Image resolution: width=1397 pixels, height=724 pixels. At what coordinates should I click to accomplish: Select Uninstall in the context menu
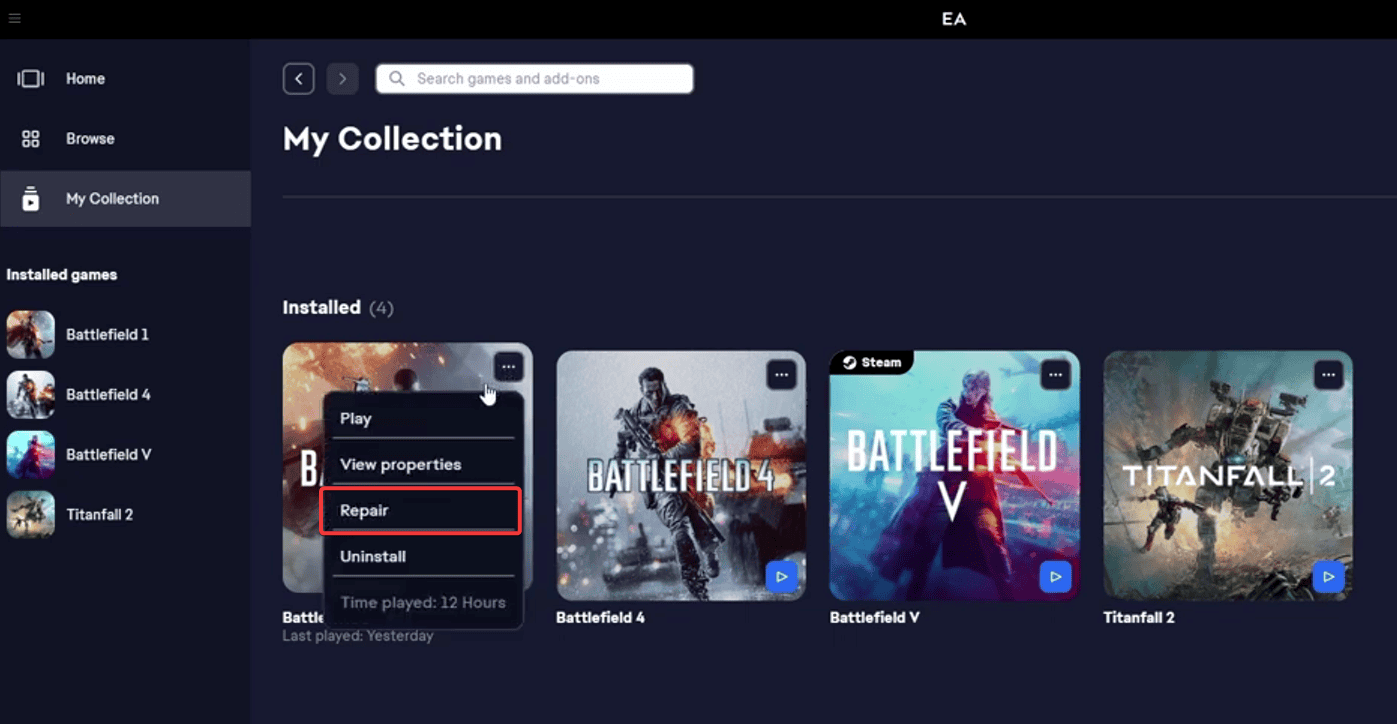(x=421, y=556)
